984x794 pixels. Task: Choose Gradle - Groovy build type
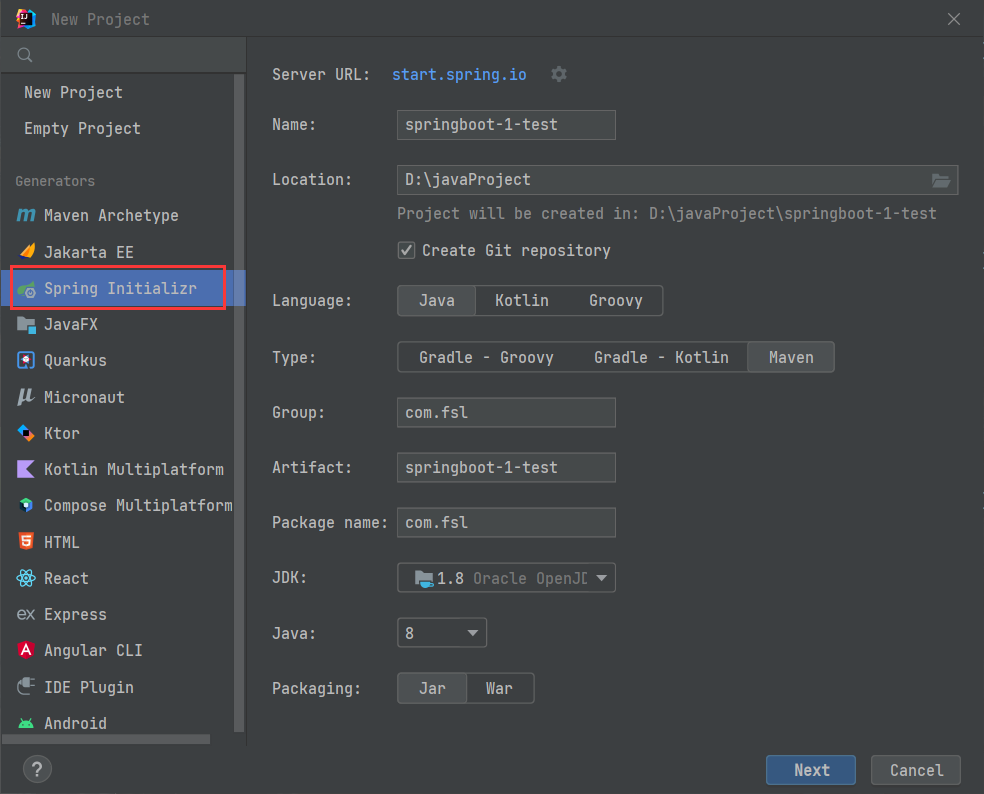coord(486,357)
